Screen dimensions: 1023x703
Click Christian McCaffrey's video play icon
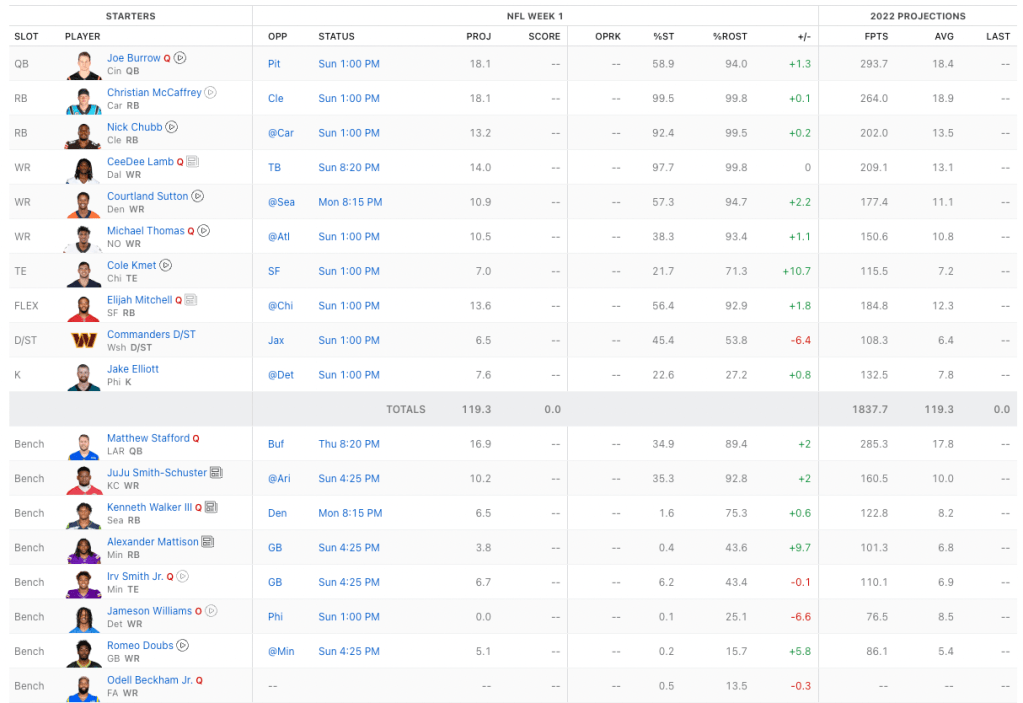pos(210,93)
